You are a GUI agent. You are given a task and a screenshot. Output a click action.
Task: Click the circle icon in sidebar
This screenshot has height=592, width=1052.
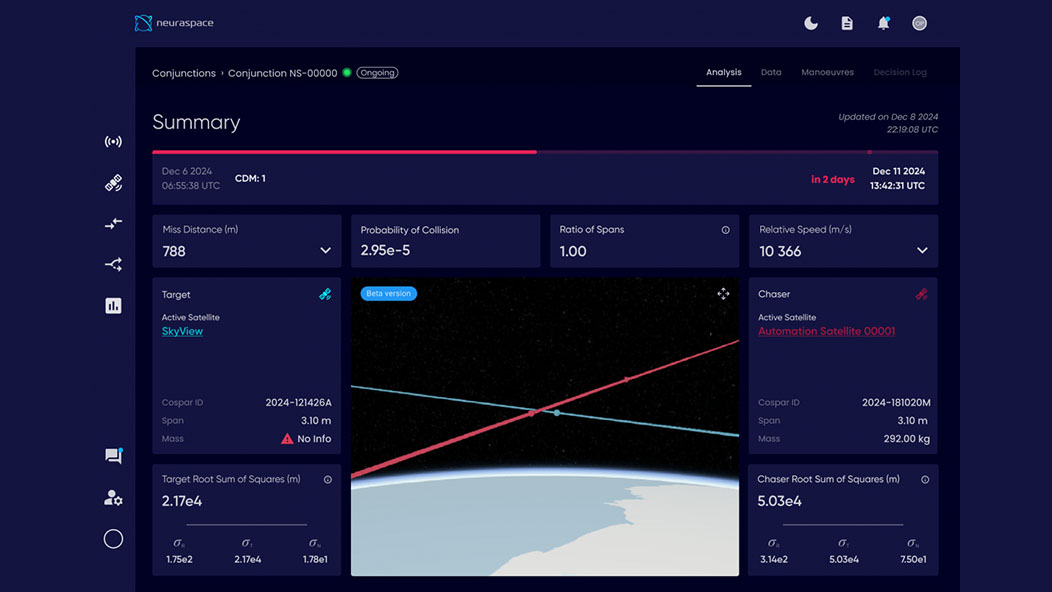pos(113,539)
